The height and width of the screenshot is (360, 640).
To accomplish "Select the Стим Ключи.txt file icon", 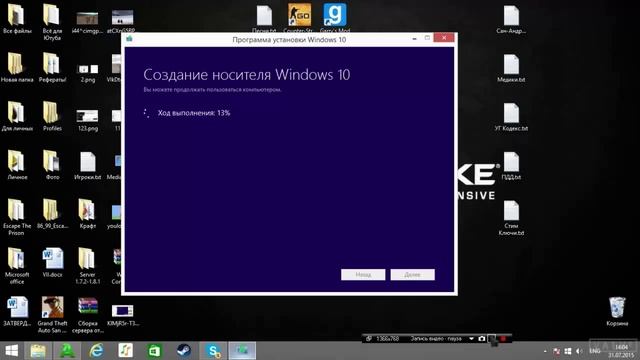I will click(511, 217).
